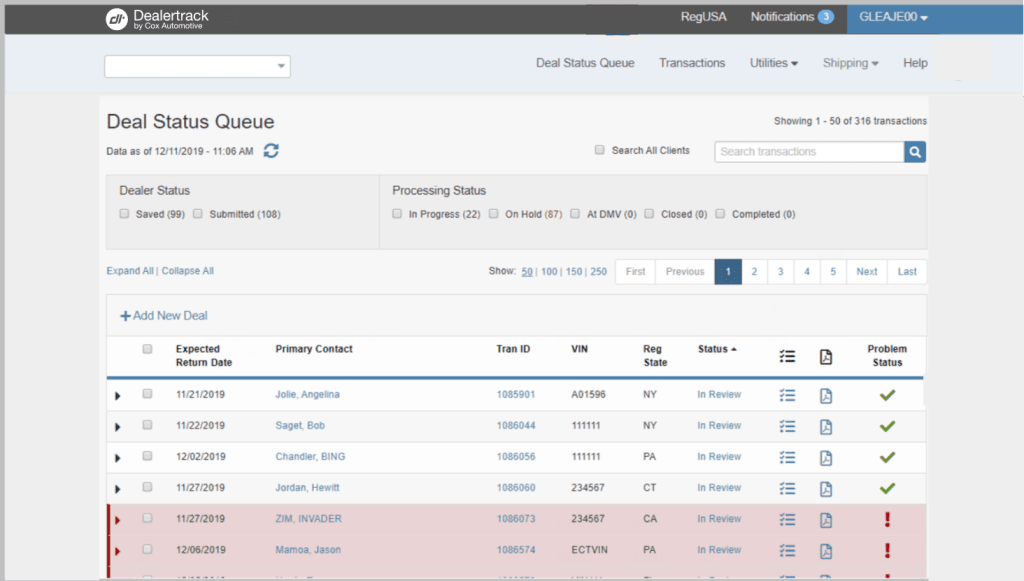Open transaction 1085901 link
Viewport: 1024px width, 581px height.
point(516,394)
